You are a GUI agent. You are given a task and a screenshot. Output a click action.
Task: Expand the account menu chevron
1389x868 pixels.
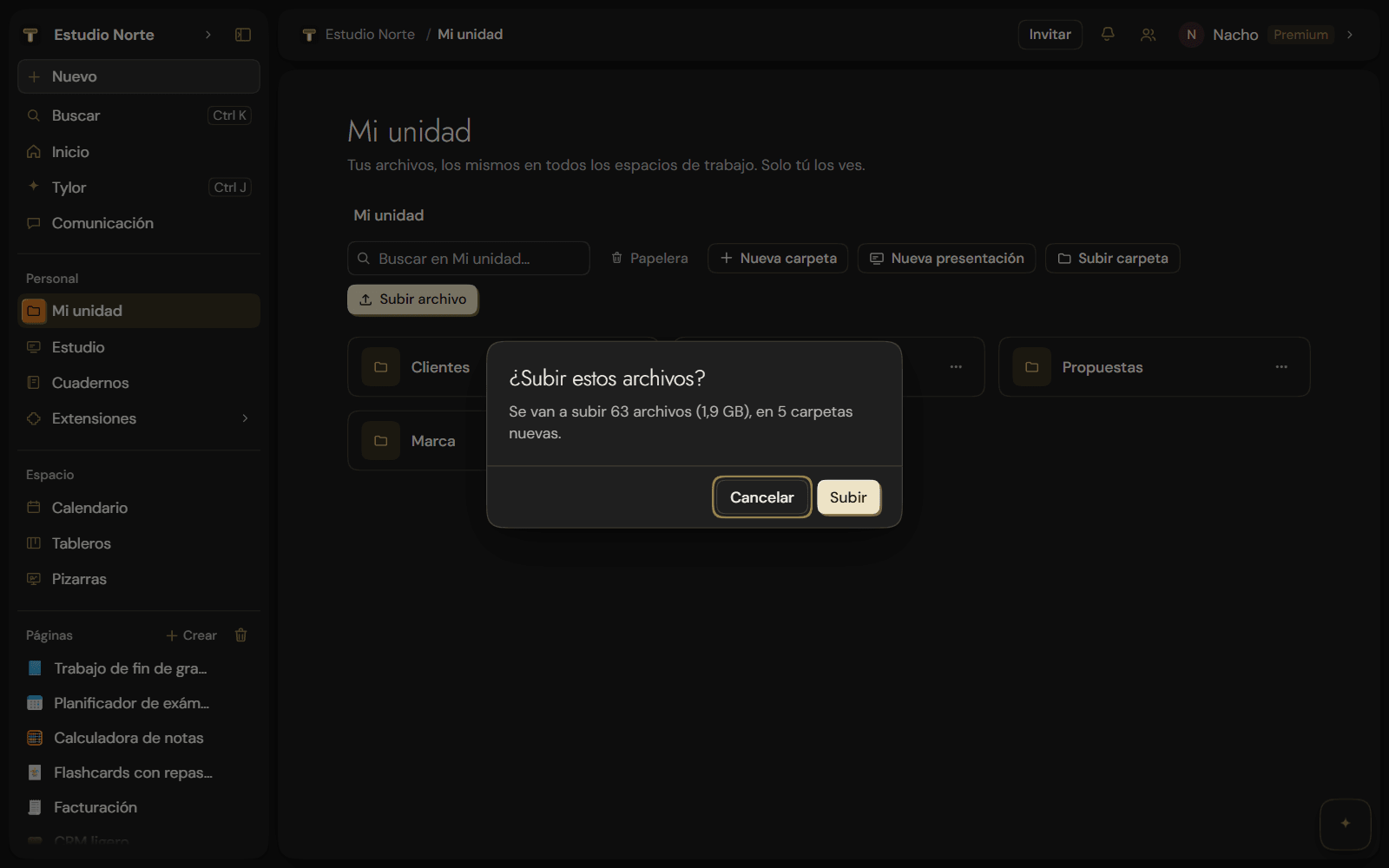pyautogui.click(x=1350, y=35)
